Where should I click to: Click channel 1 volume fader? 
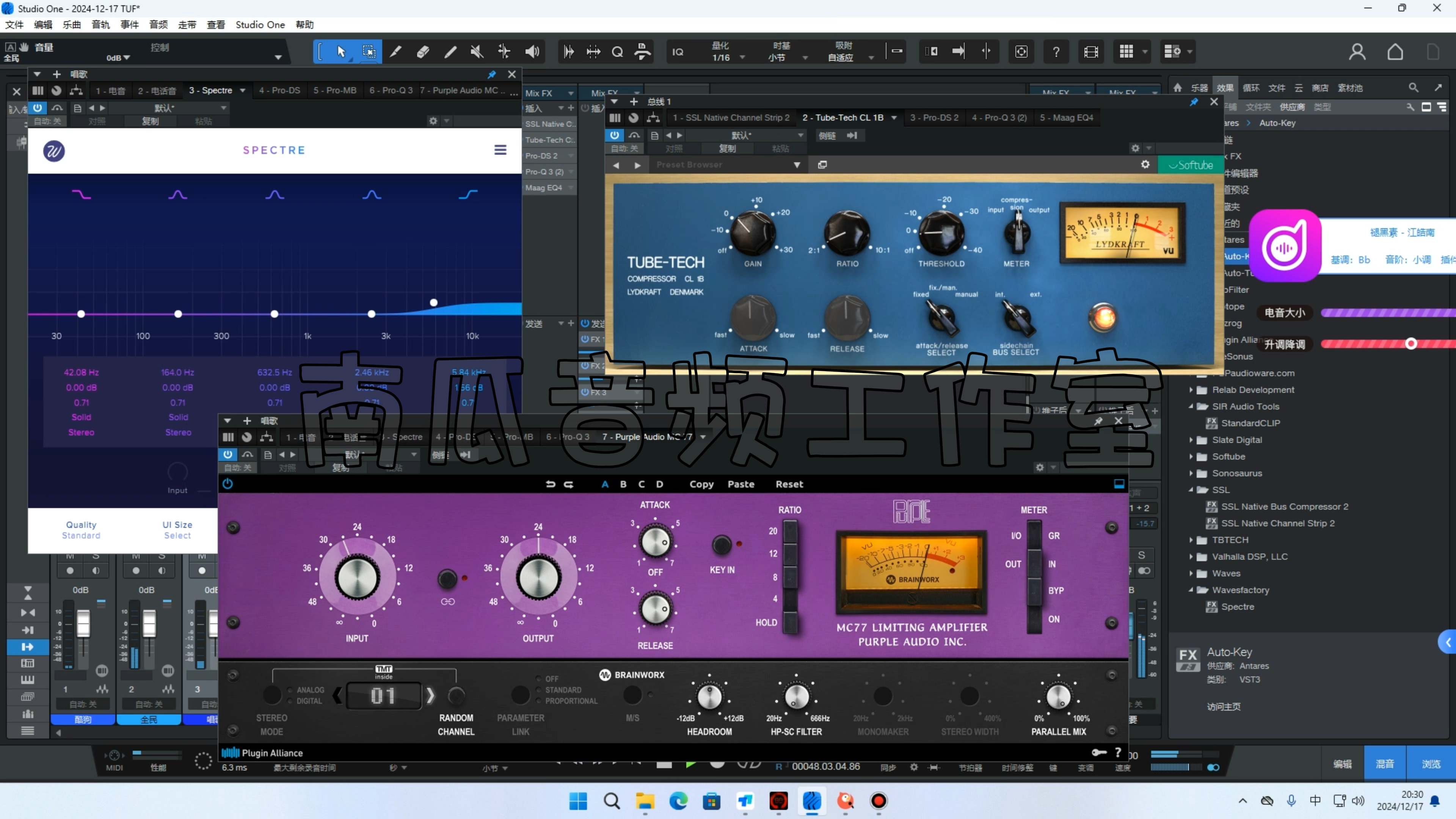[x=83, y=623]
